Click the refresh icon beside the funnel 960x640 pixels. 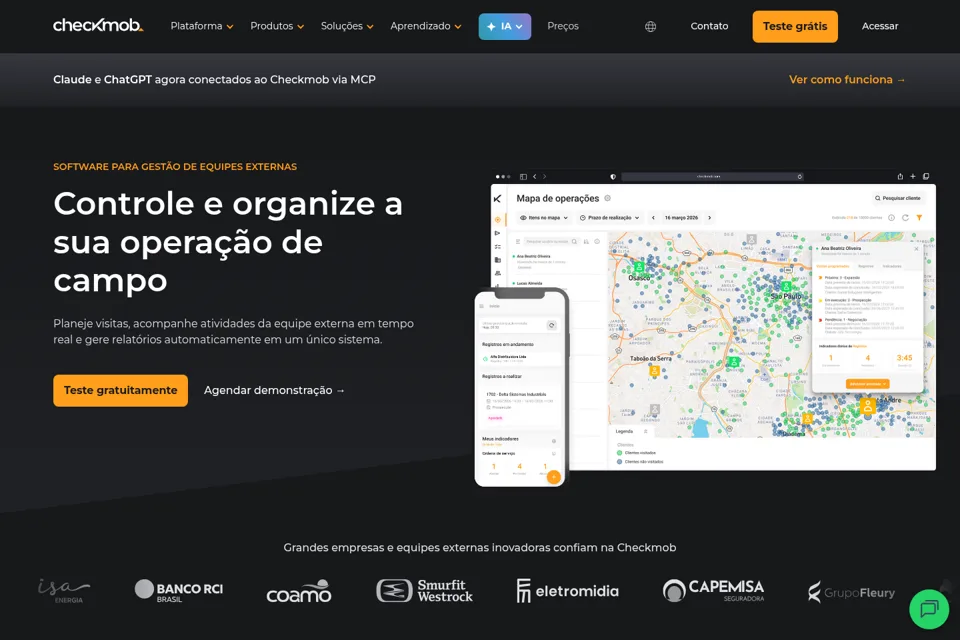click(x=905, y=217)
